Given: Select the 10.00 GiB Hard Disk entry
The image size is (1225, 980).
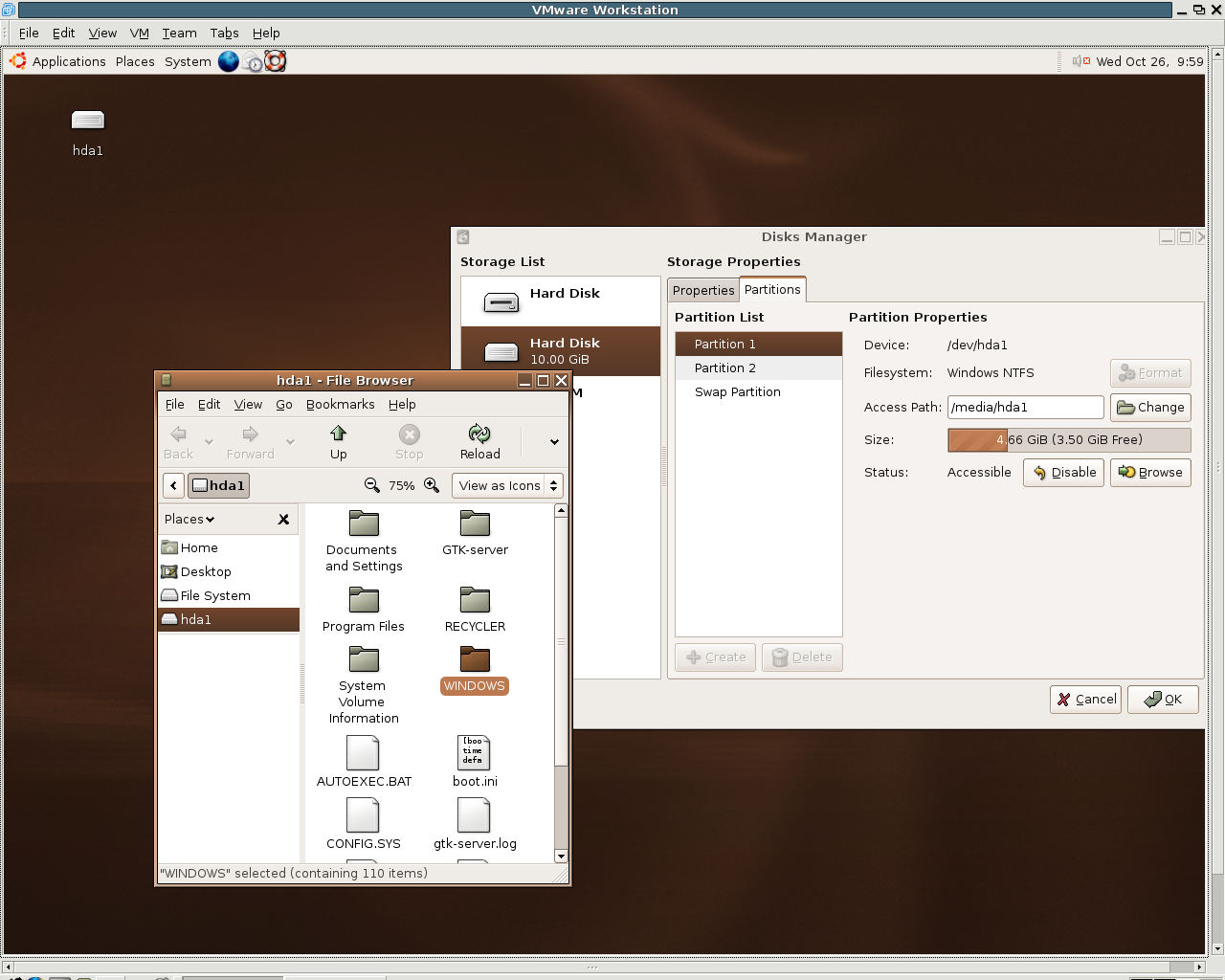Looking at the screenshot, I should point(561,351).
